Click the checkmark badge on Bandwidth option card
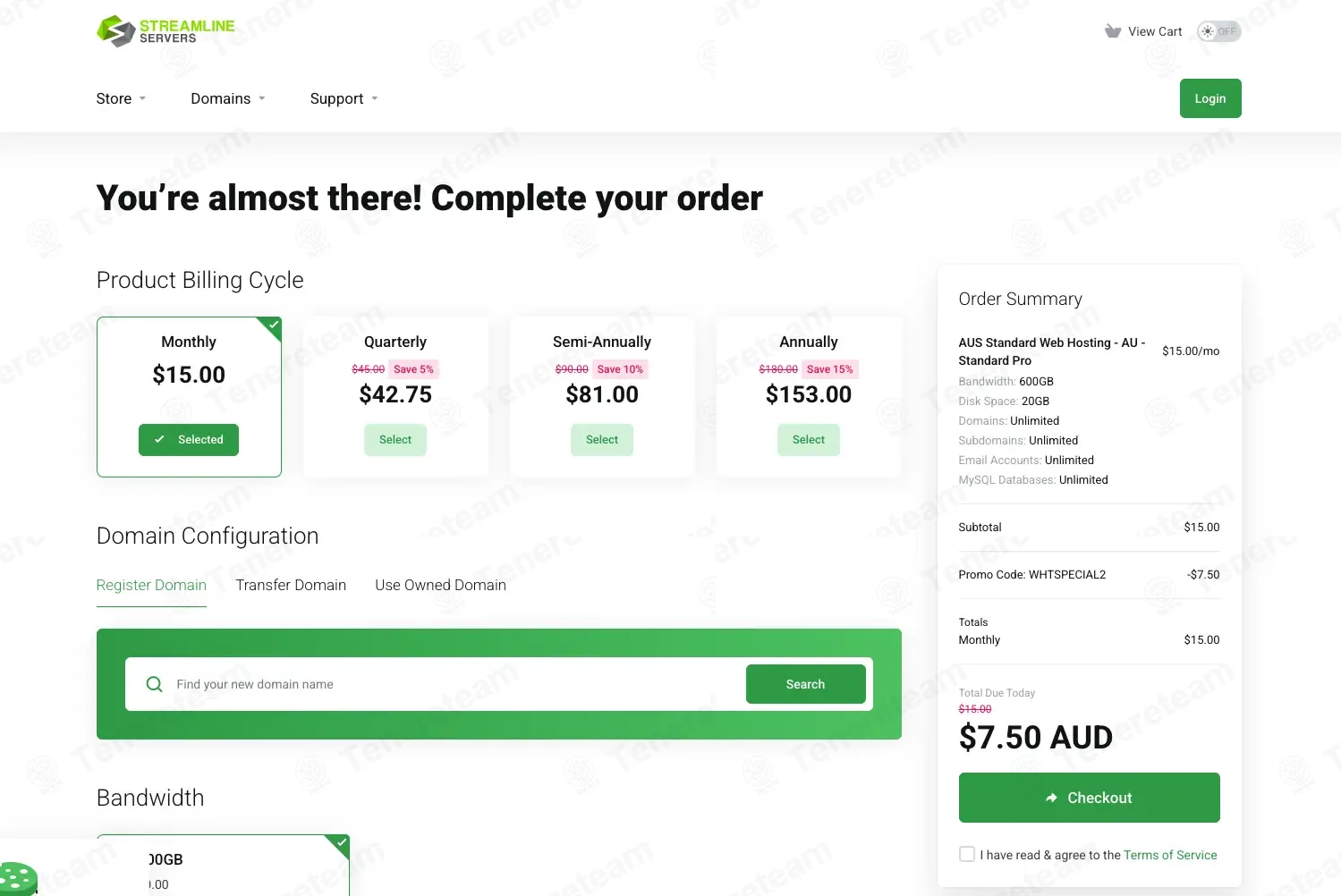 341,843
